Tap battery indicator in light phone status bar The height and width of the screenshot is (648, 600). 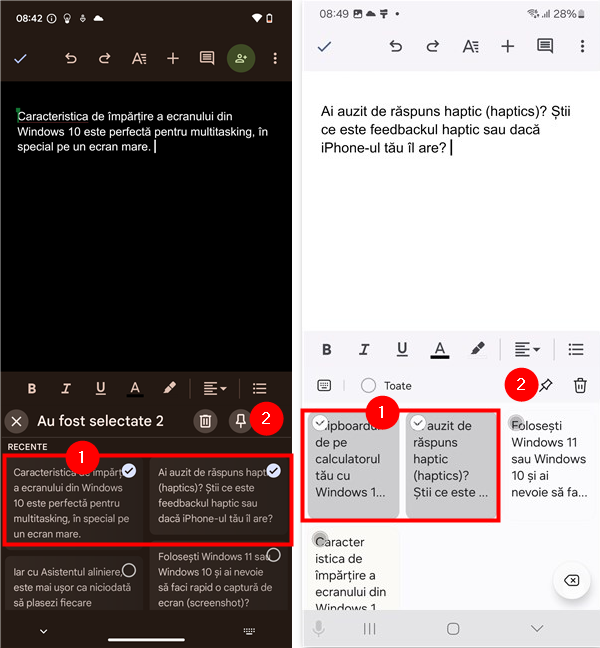point(581,14)
